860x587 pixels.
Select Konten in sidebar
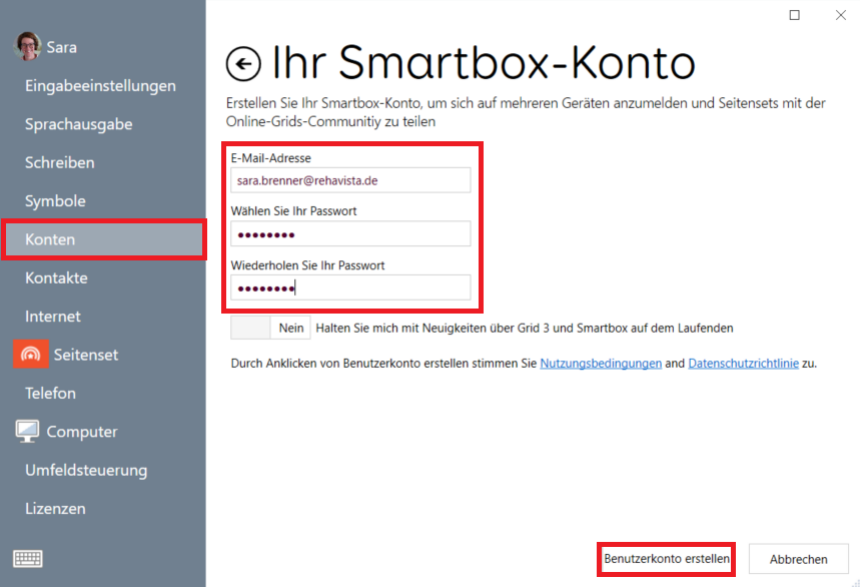(x=104, y=239)
